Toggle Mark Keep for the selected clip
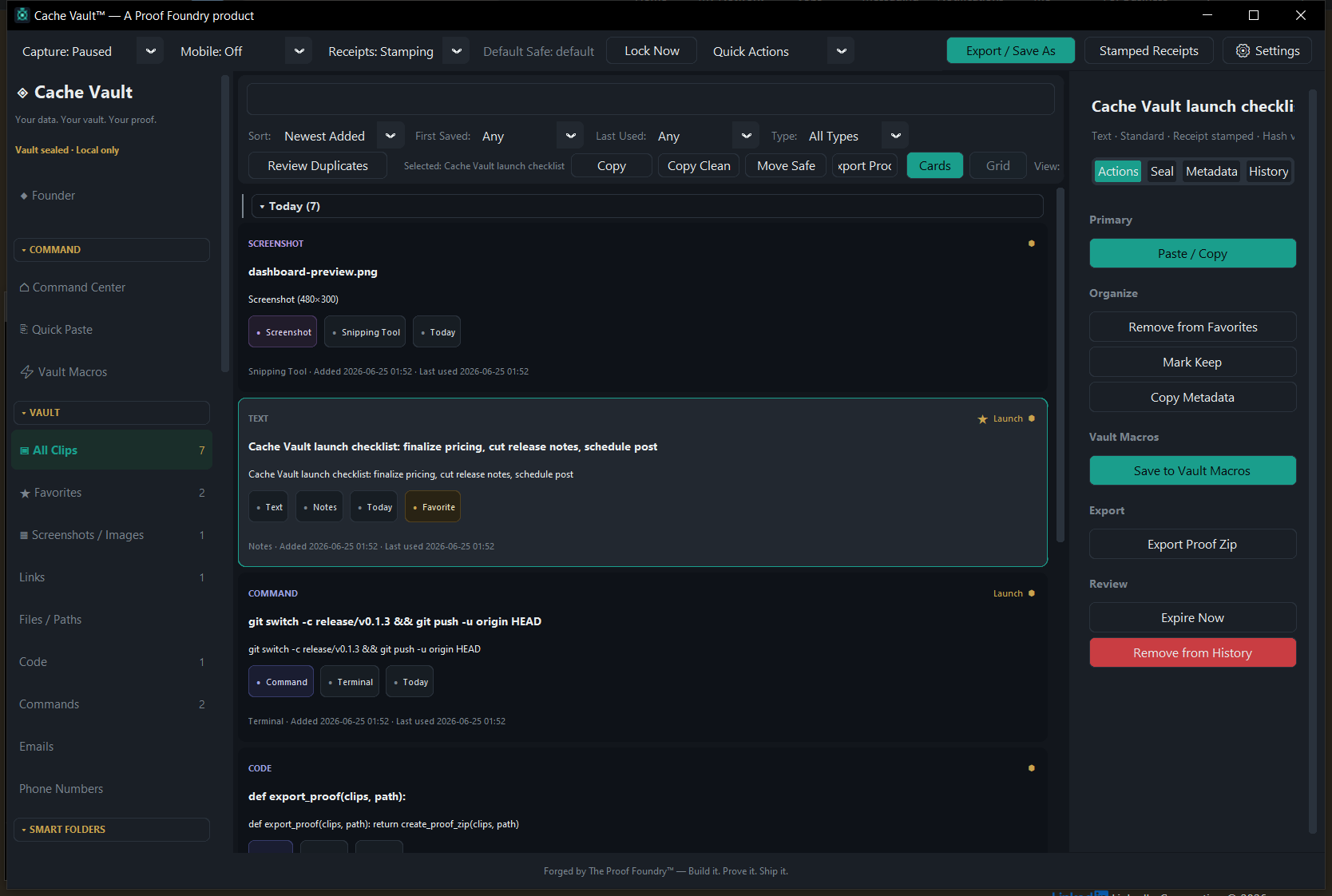 tap(1192, 362)
